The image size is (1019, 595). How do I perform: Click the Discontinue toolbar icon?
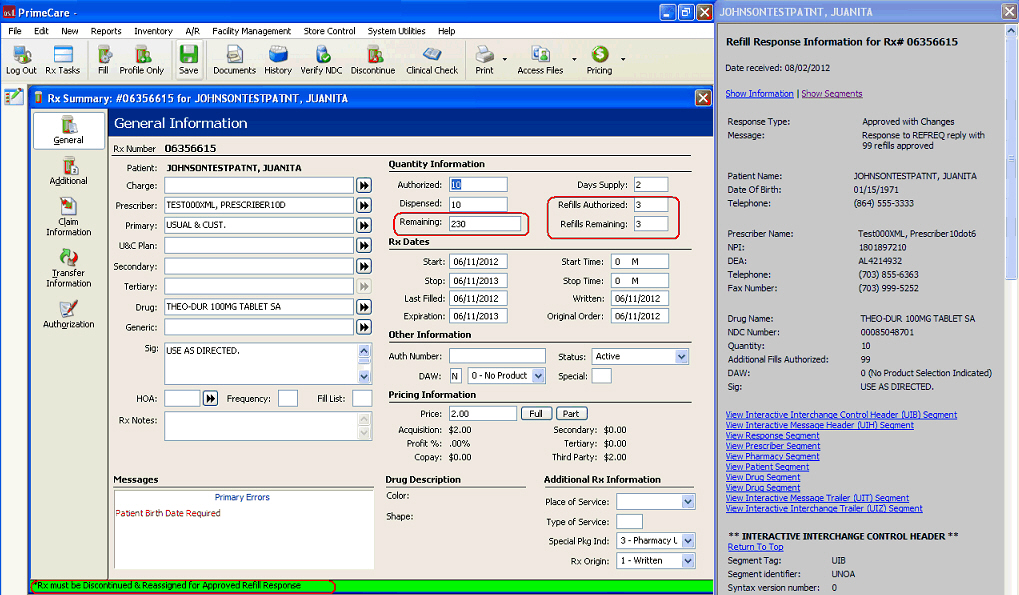tap(373, 59)
